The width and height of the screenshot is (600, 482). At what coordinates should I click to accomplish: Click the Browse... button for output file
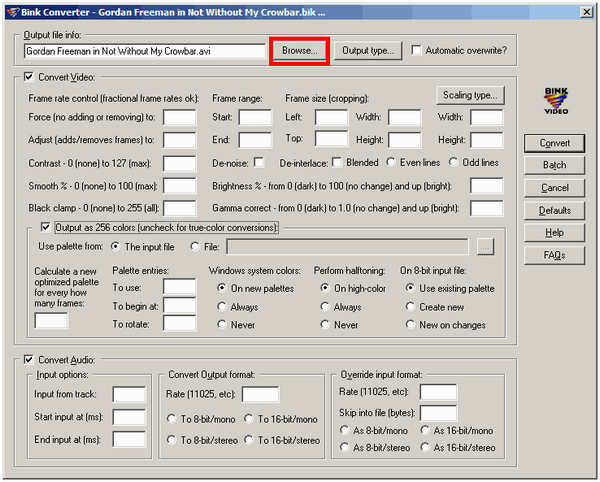pos(299,50)
